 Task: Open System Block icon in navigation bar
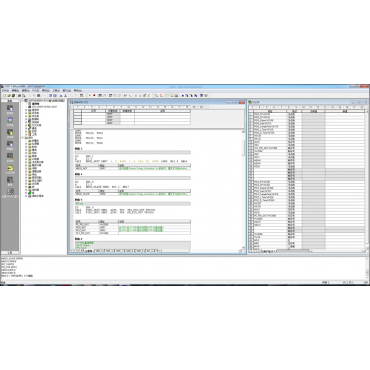point(10,156)
